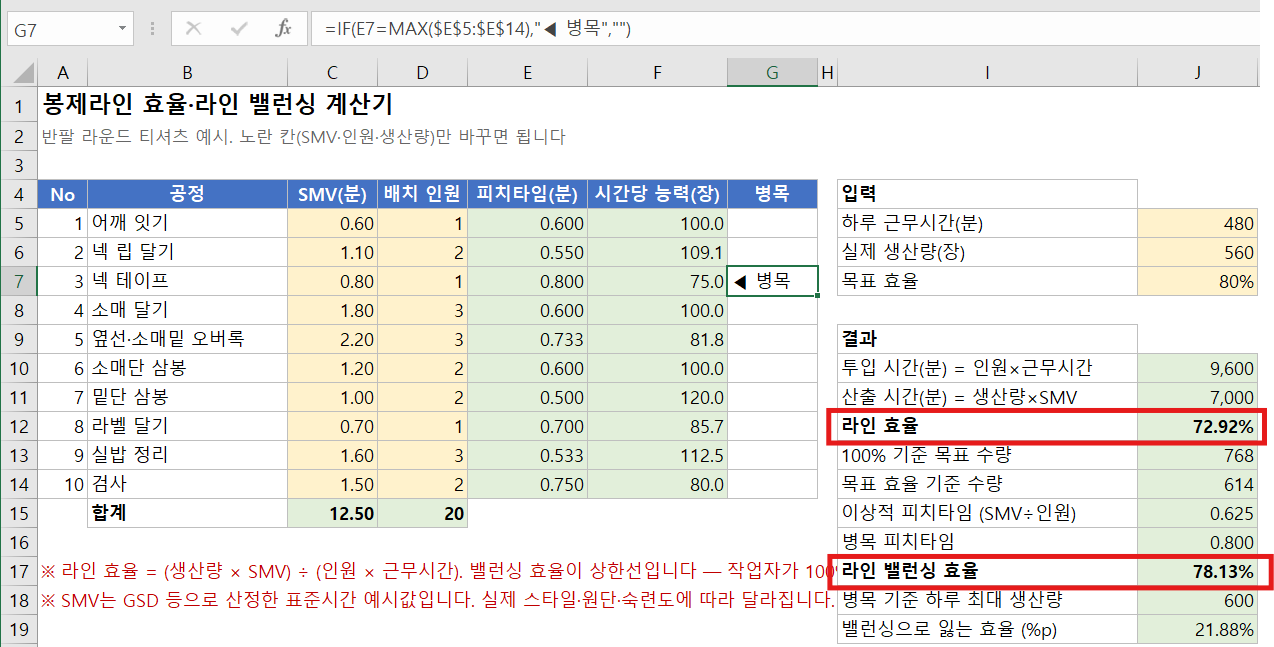This screenshot has height=647, width=1274.
Task: Select column C header
Action: pos(333,72)
